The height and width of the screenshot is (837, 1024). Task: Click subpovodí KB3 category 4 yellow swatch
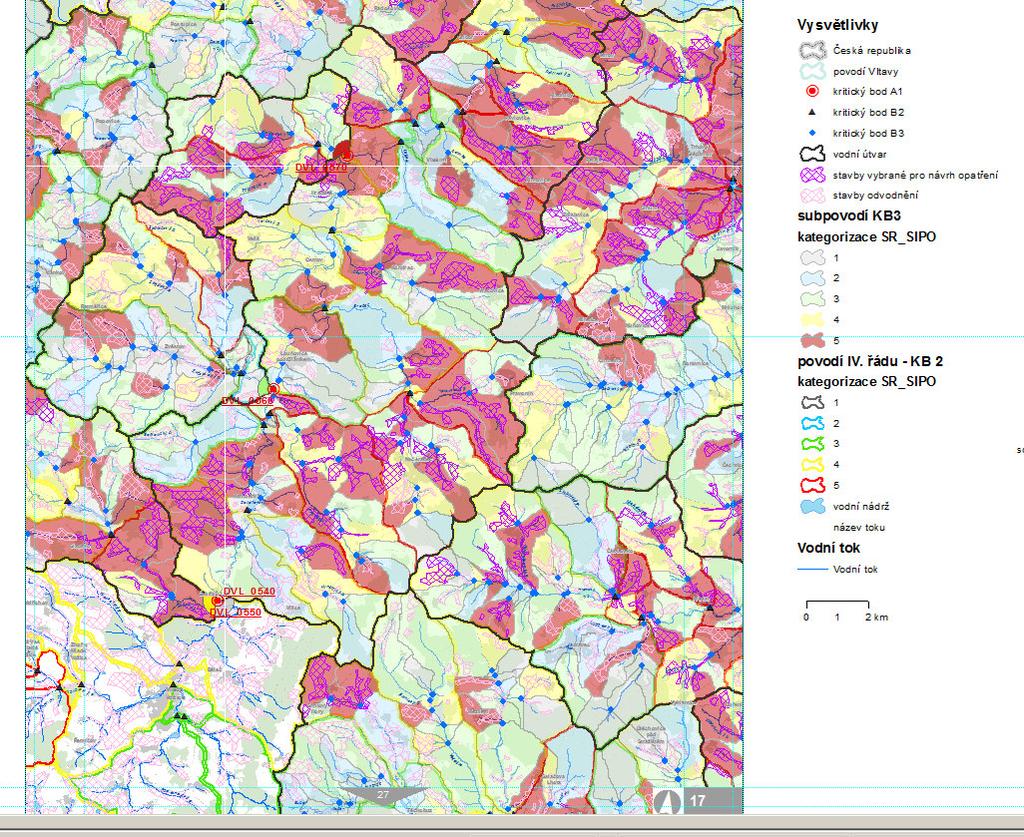point(812,320)
